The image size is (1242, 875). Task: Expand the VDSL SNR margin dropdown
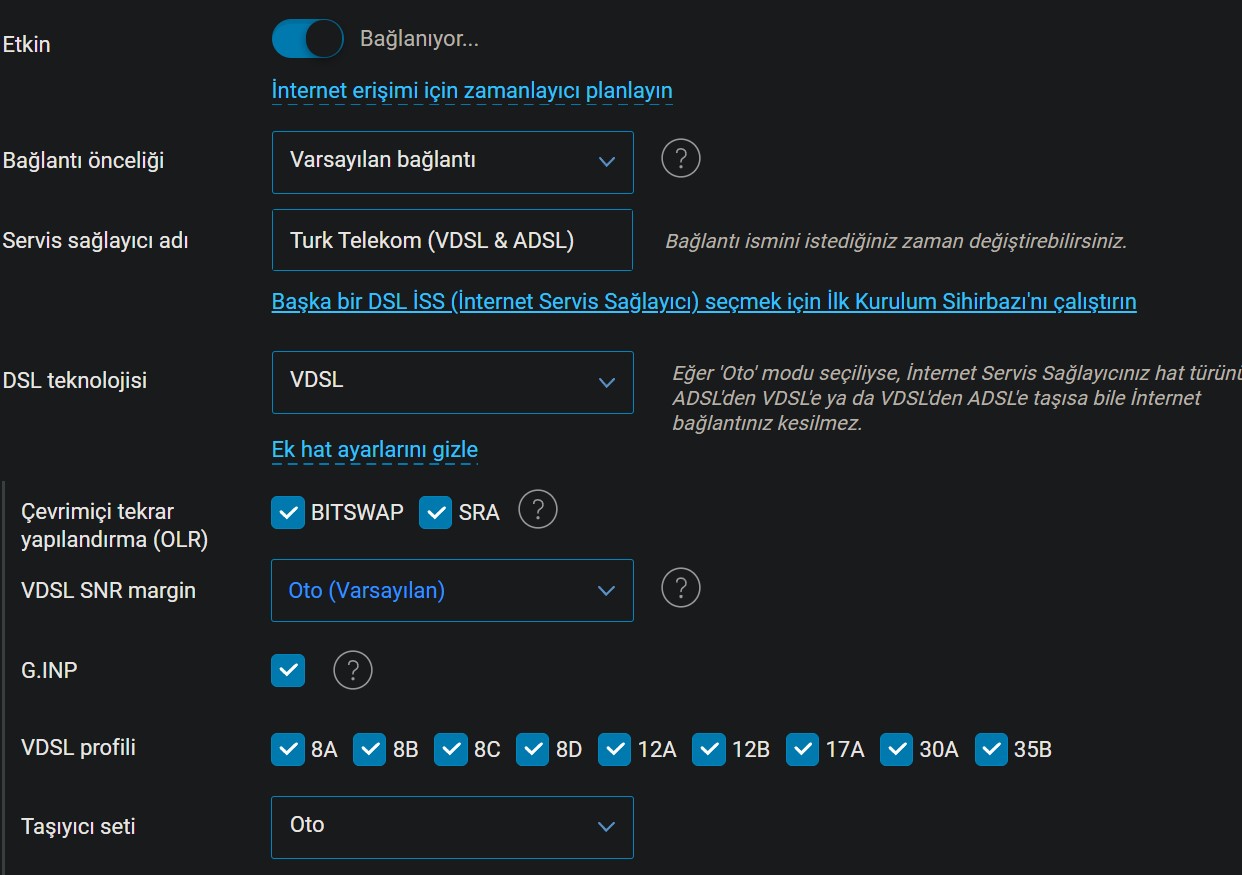(x=453, y=590)
